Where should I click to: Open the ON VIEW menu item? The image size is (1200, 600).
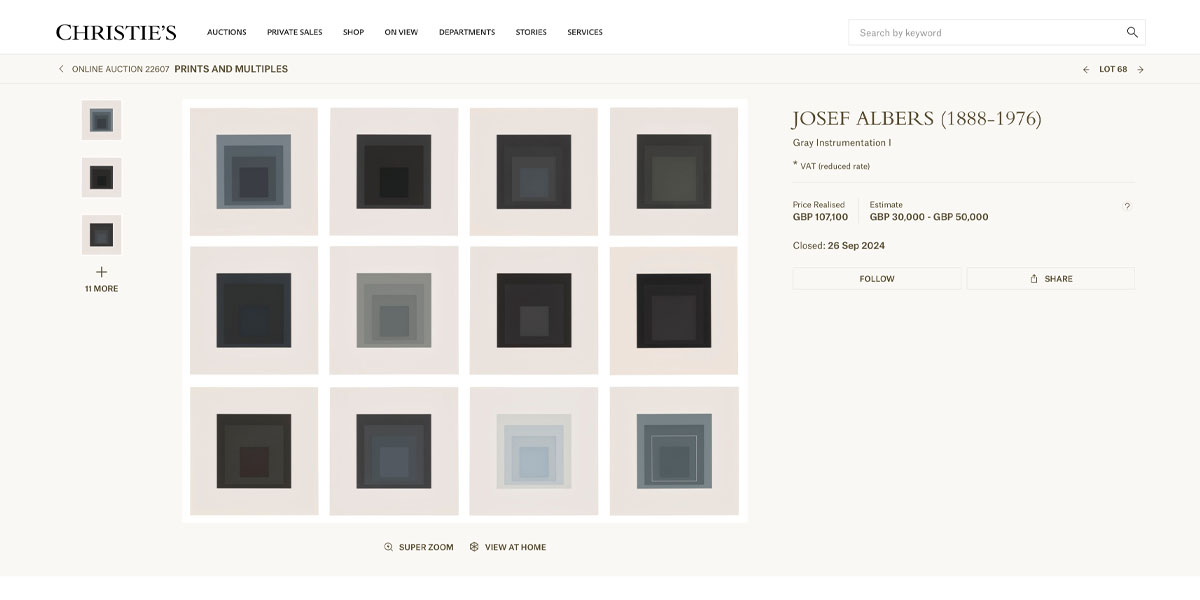(401, 32)
